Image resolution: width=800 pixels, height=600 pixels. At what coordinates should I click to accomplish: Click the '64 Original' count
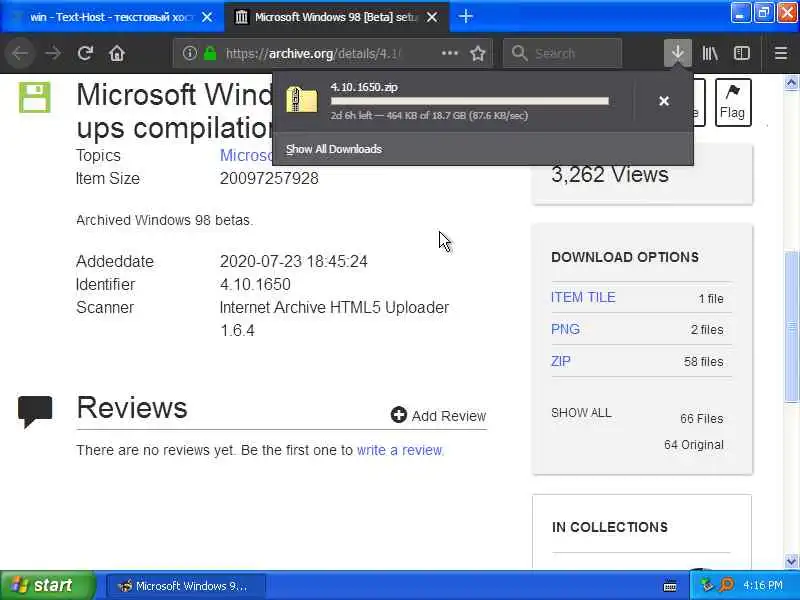[x=694, y=445]
